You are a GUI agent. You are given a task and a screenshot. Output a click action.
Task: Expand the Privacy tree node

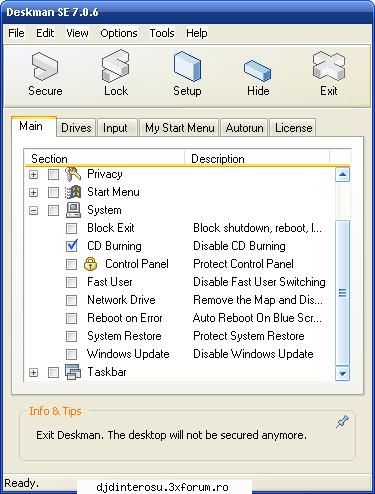click(33, 174)
